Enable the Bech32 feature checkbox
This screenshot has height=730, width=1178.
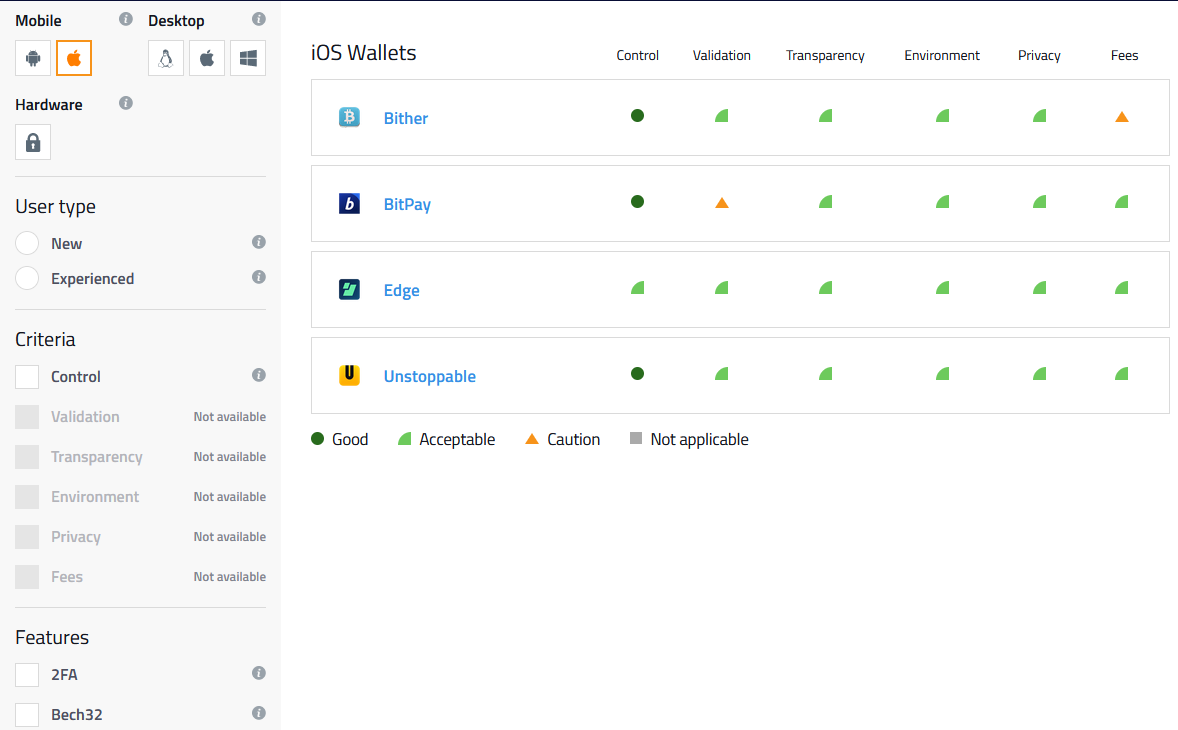(27, 715)
